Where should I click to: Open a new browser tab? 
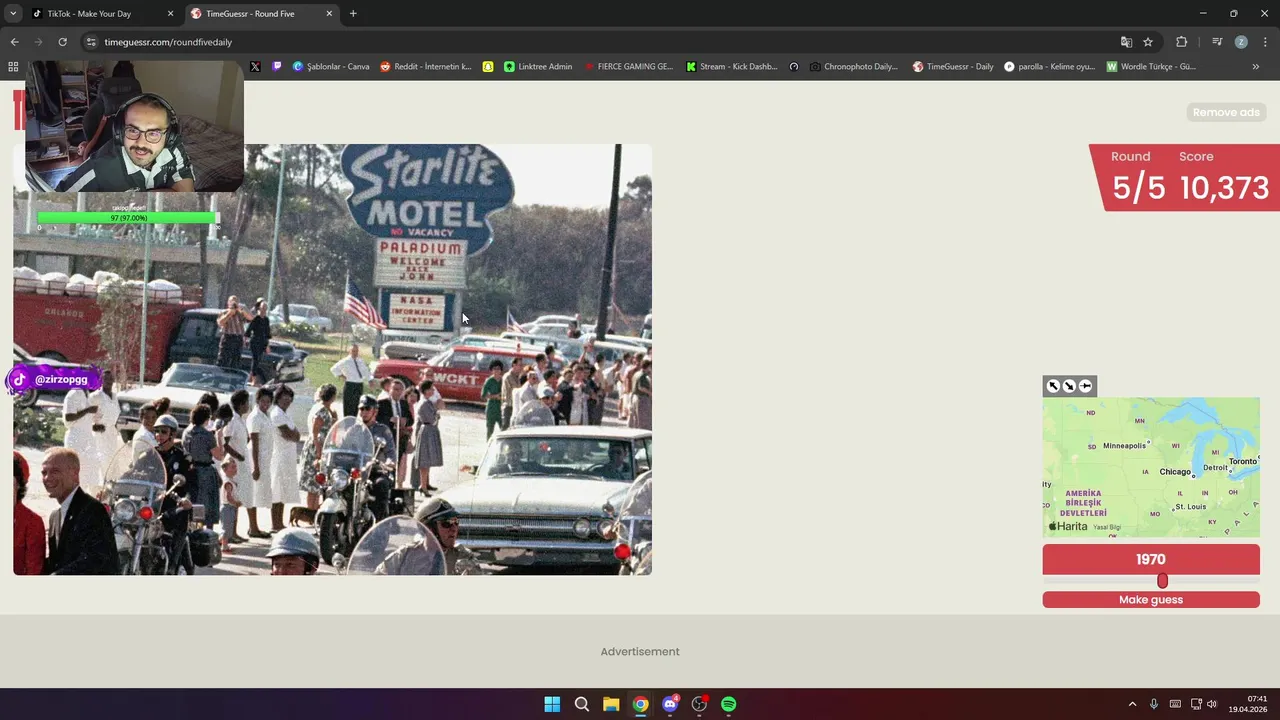click(x=353, y=14)
